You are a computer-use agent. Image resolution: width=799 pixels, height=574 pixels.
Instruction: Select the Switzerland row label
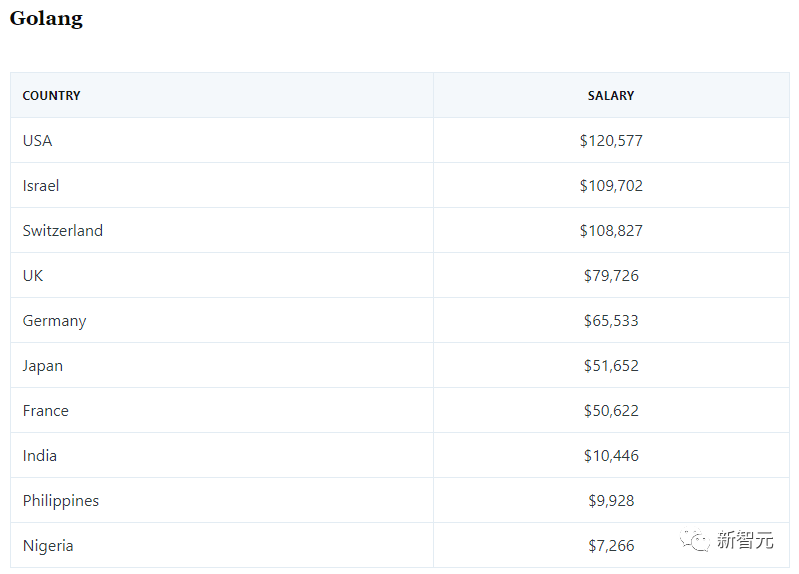point(63,231)
